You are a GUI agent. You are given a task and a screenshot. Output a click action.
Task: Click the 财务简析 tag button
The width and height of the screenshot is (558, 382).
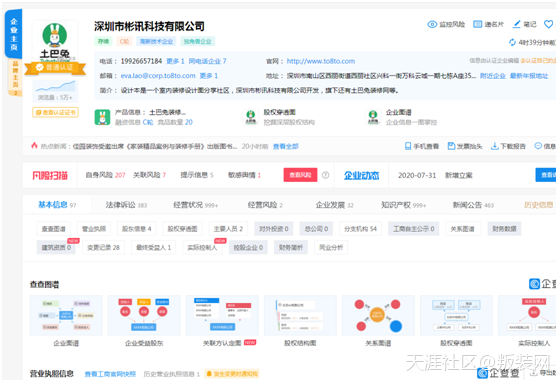pos(291,247)
